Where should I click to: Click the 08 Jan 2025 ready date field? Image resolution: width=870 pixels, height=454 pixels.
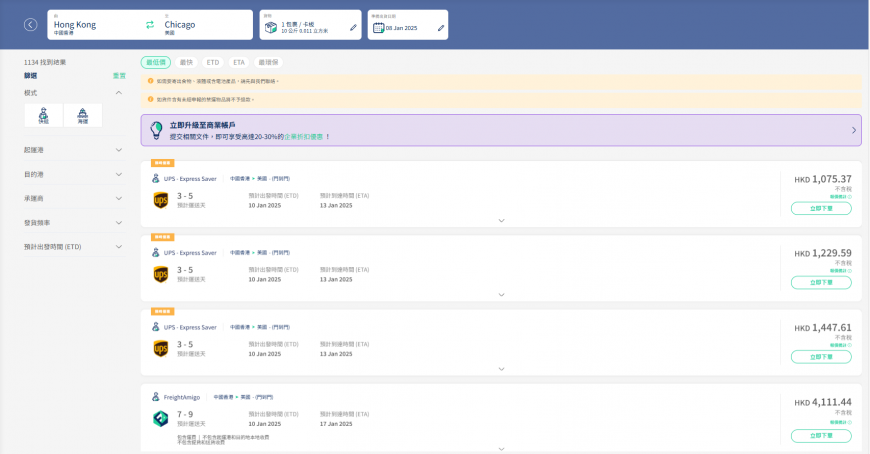tap(408, 24)
